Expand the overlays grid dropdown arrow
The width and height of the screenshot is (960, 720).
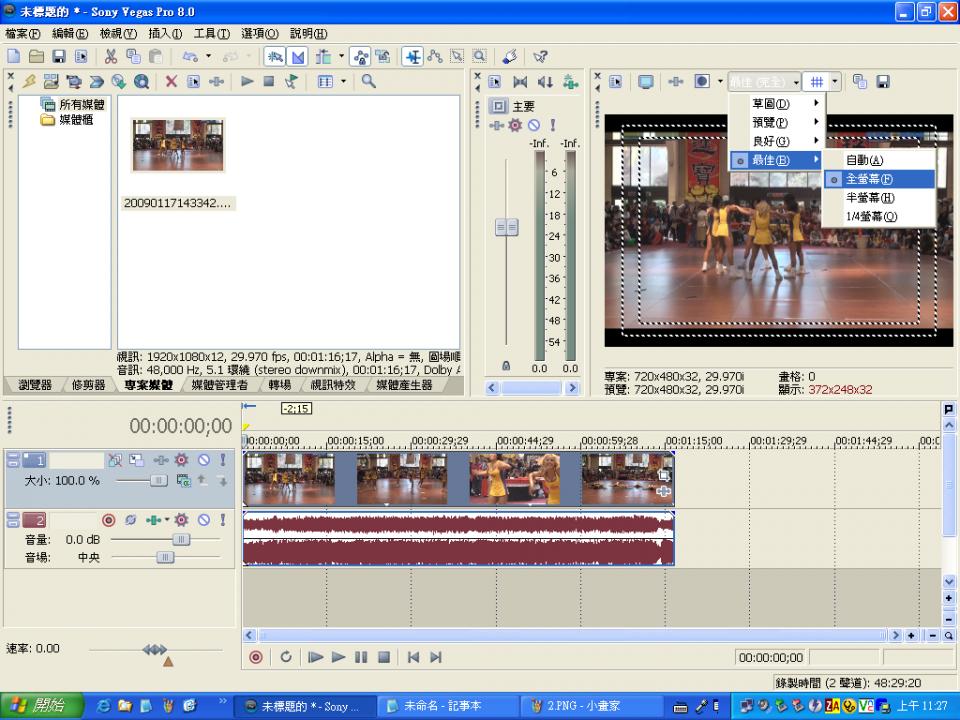(x=835, y=82)
